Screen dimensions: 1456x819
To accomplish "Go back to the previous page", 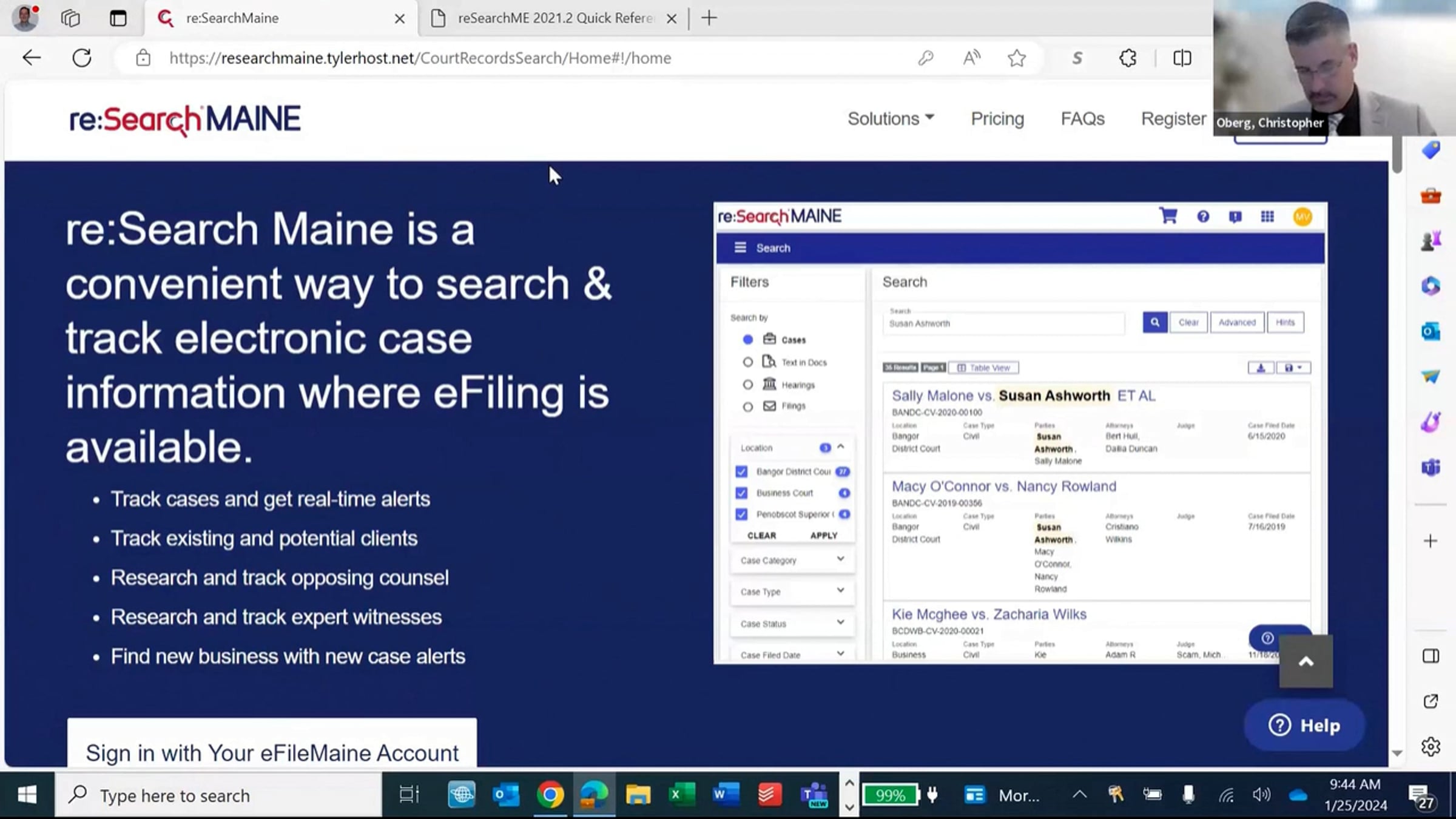I will click(32, 58).
